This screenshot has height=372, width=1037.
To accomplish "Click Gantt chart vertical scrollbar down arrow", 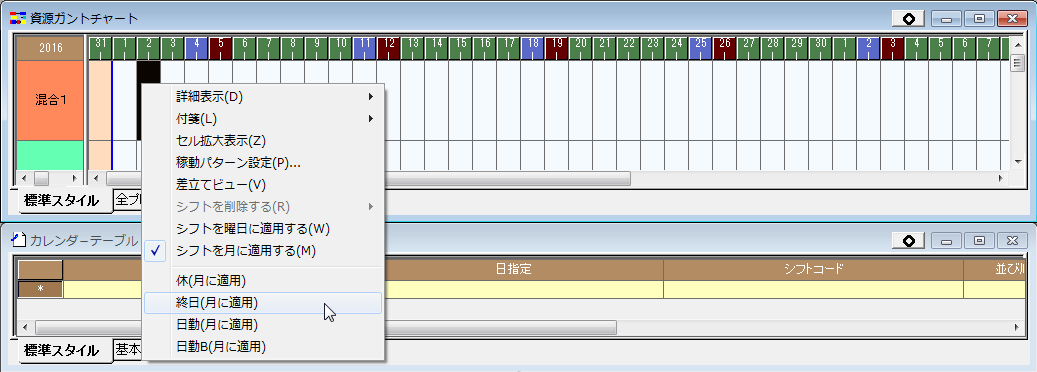I will 1018,162.
